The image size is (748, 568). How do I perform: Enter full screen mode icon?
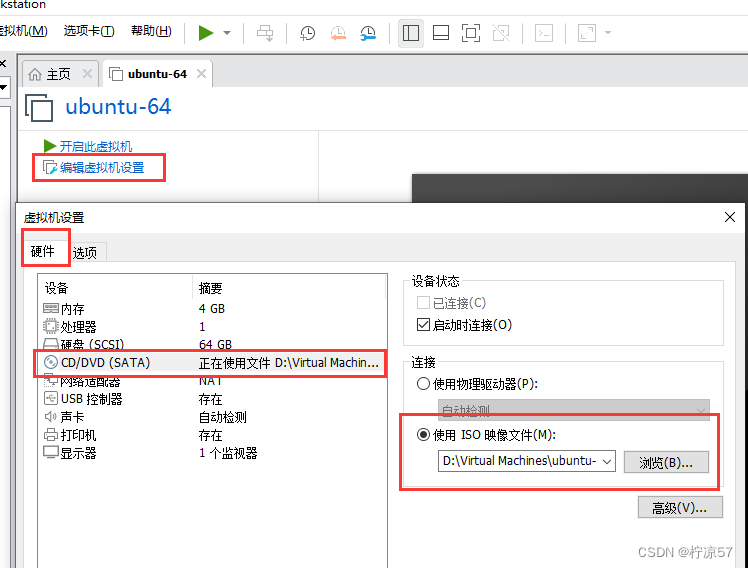(470, 33)
